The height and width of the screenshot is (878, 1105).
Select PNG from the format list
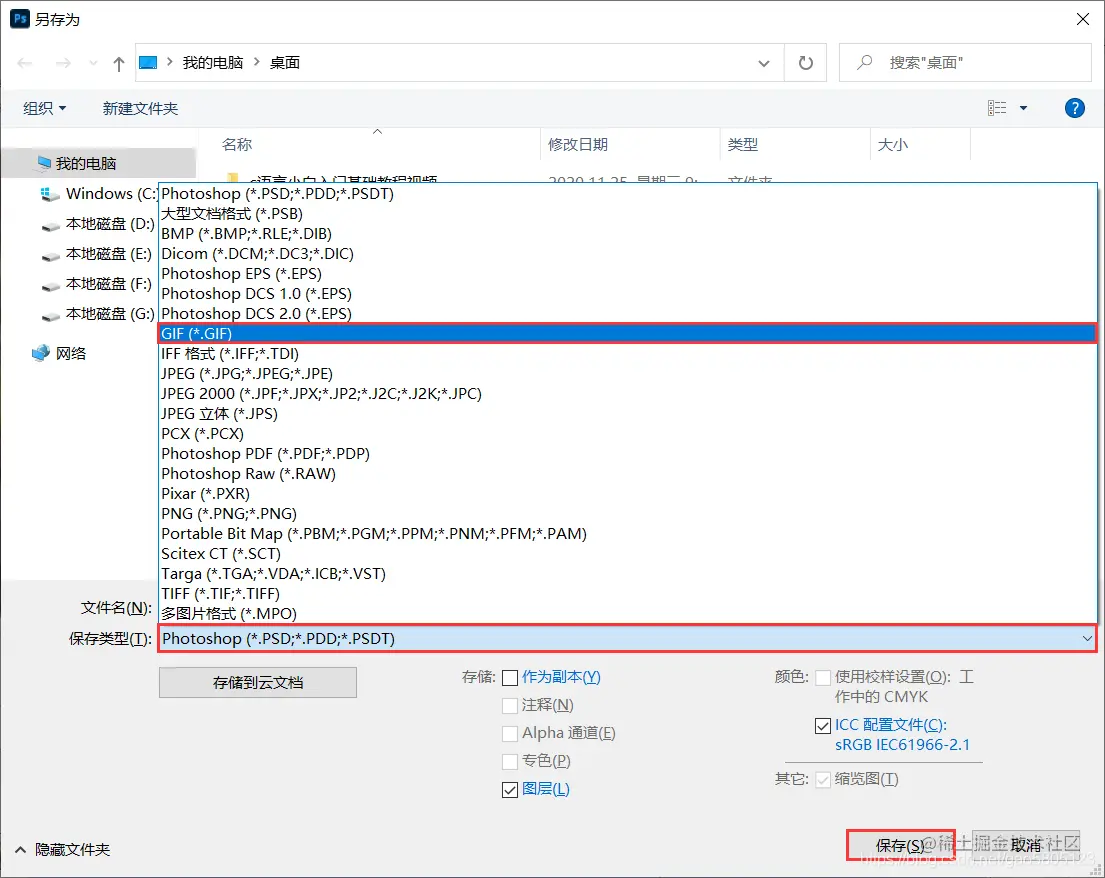(400, 513)
